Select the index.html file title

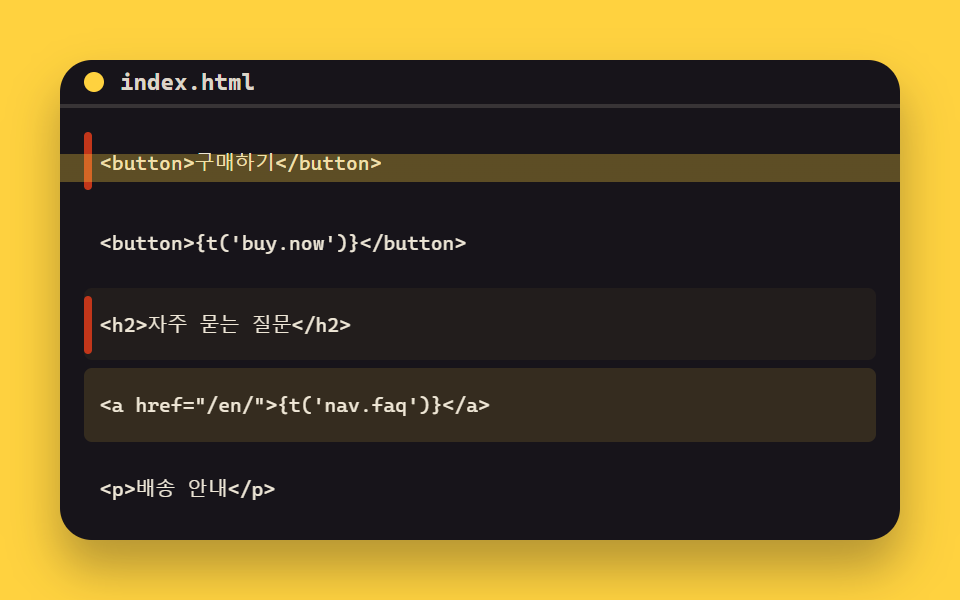tap(187, 82)
